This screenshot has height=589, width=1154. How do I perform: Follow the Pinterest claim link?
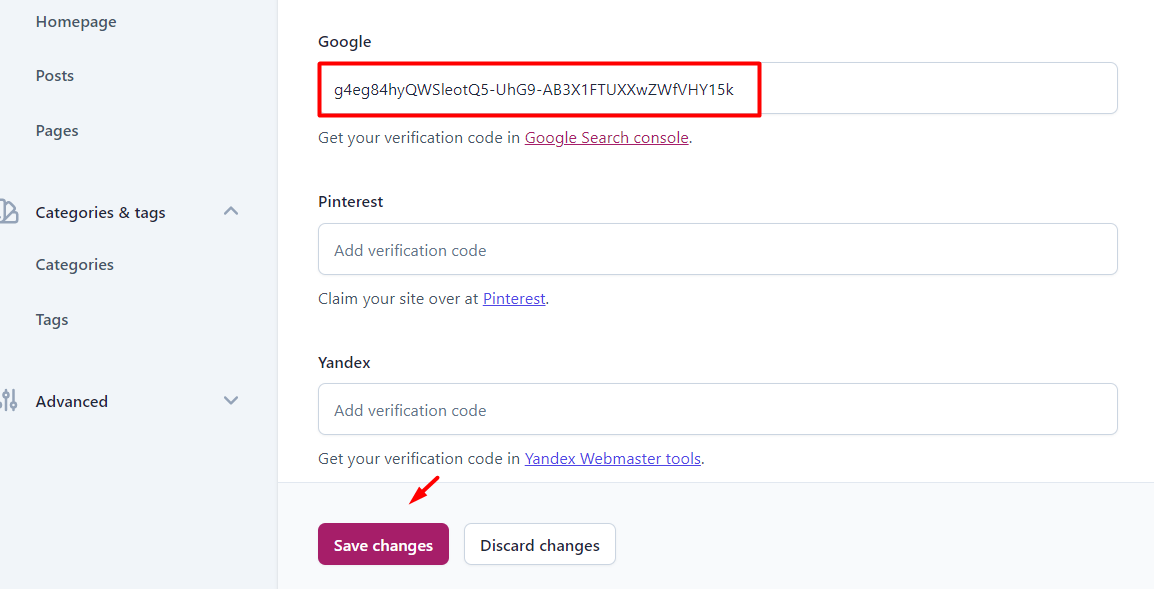pos(514,299)
